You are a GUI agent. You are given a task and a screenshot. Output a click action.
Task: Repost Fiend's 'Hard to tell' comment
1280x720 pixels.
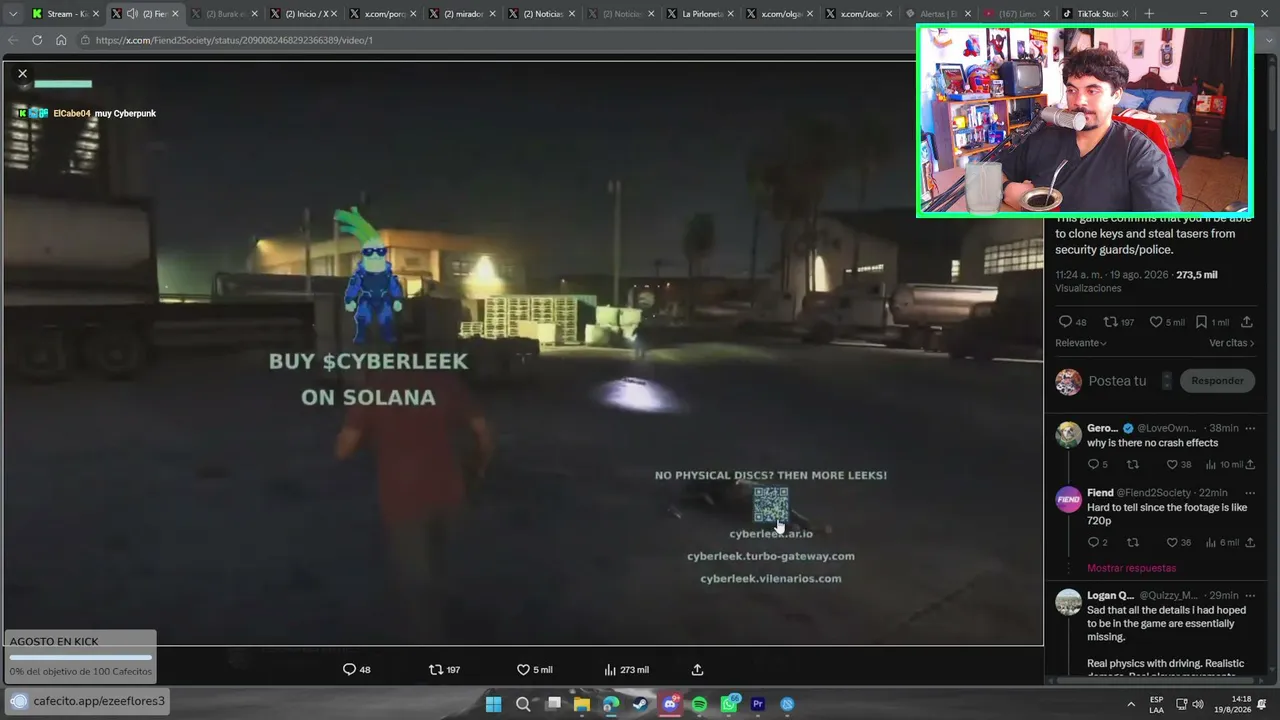pyautogui.click(x=1133, y=542)
